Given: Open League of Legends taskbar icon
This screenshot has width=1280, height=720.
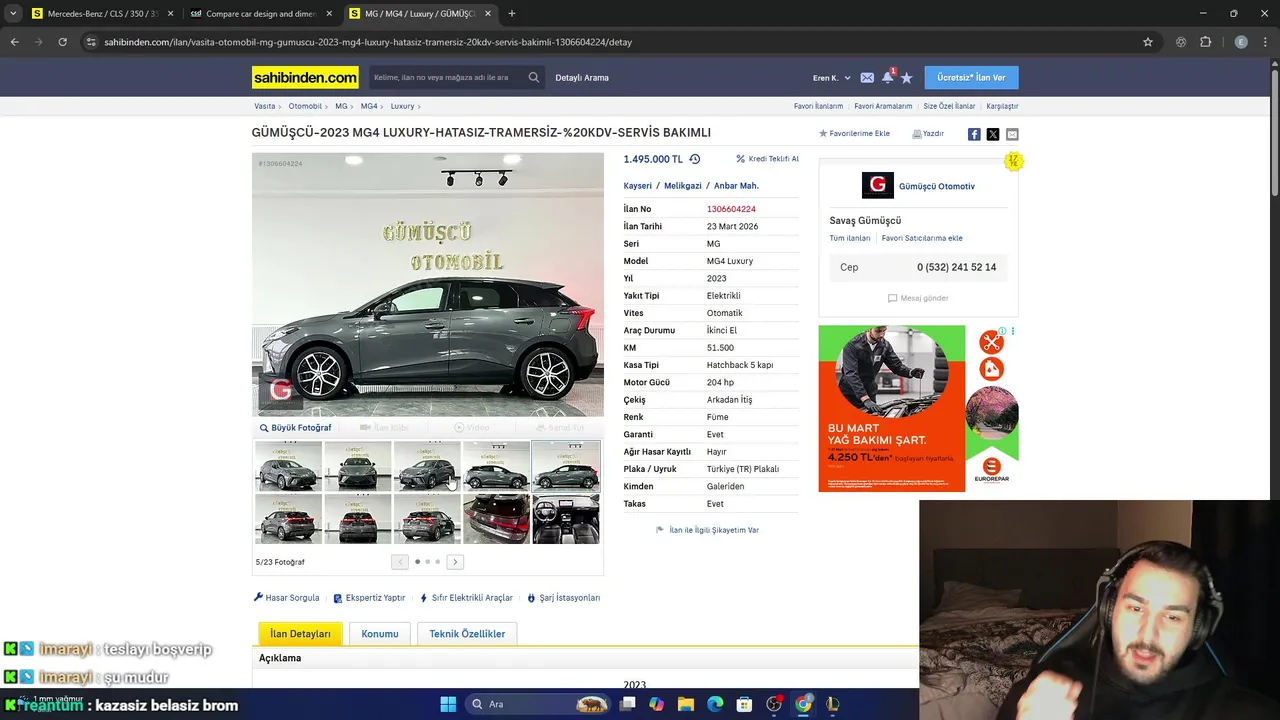Looking at the screenshot, I should click(832, 704).
